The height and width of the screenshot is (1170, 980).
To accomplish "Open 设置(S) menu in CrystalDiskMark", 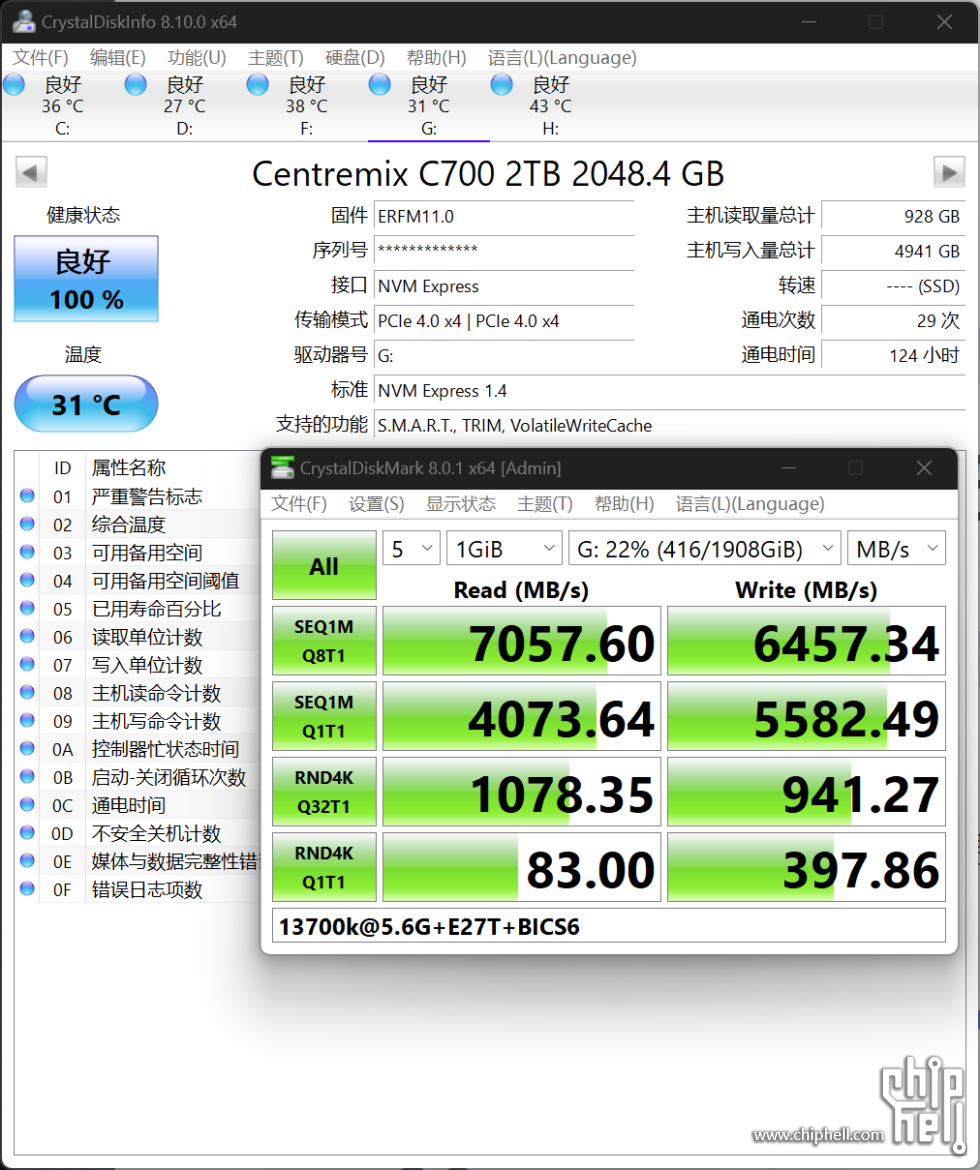I will [x=376, y=504].
